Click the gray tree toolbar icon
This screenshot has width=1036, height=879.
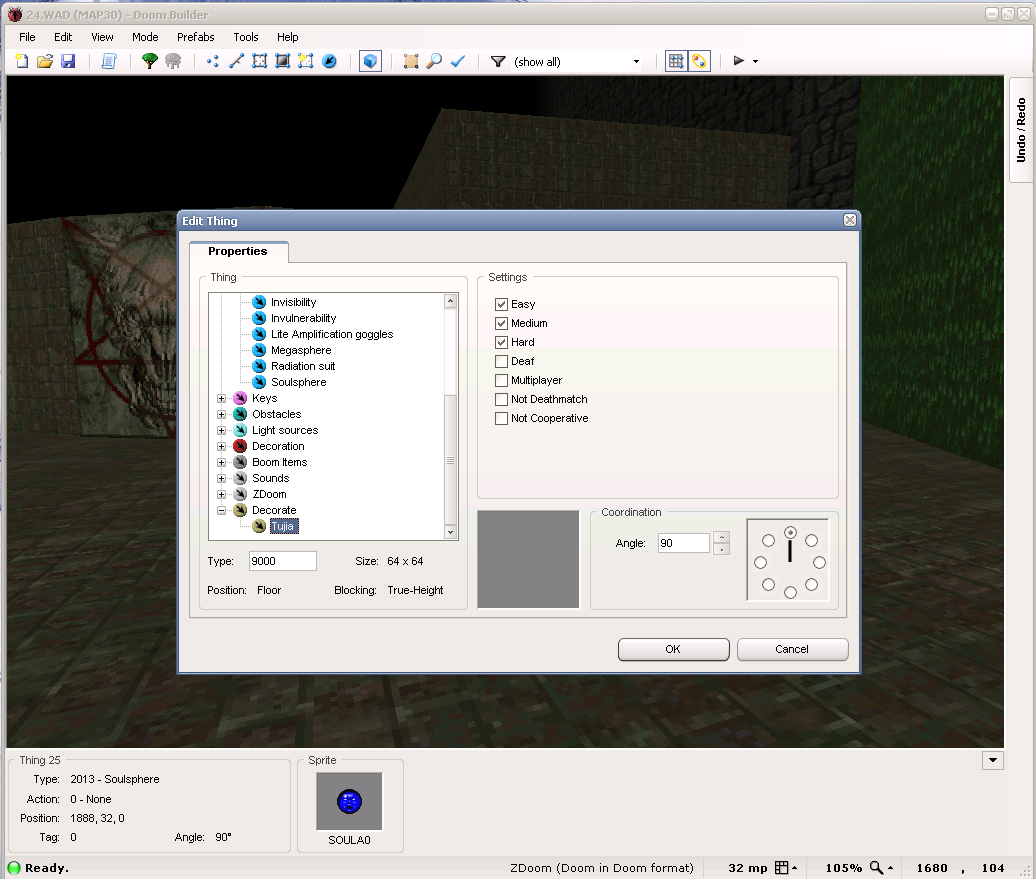point(173,61)
